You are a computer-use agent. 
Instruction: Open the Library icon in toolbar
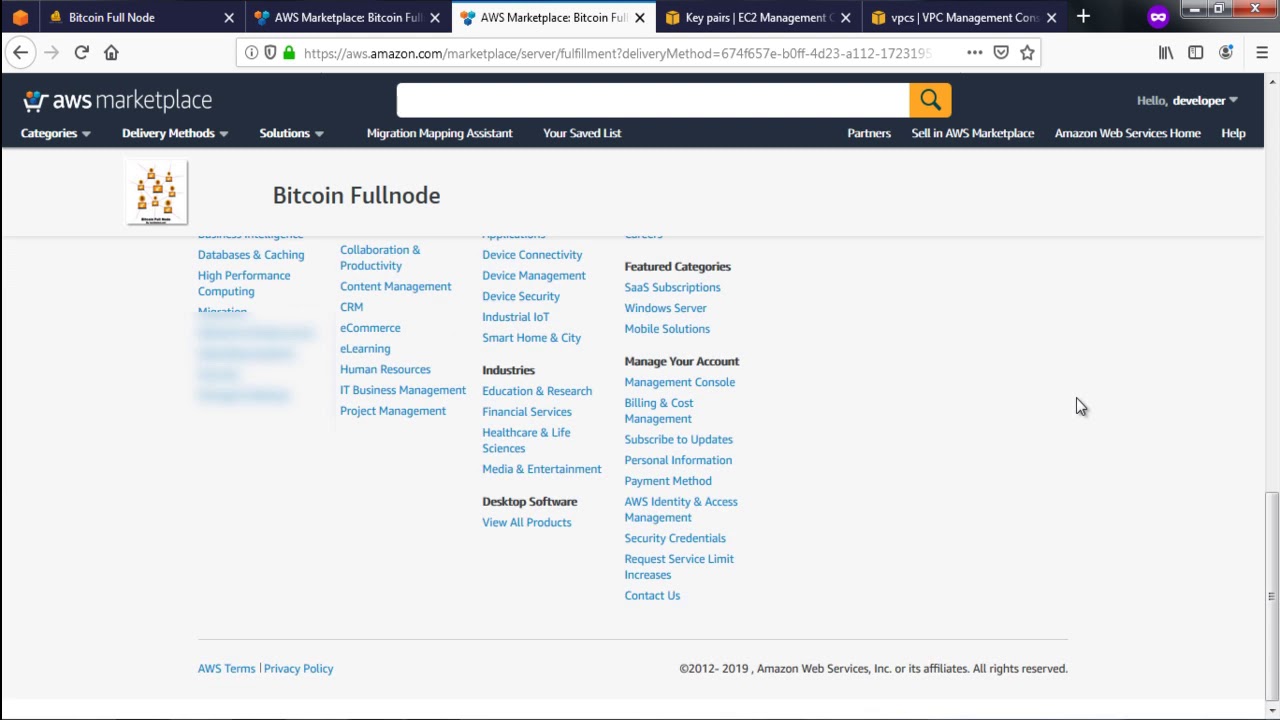(x=1166, y=53)
